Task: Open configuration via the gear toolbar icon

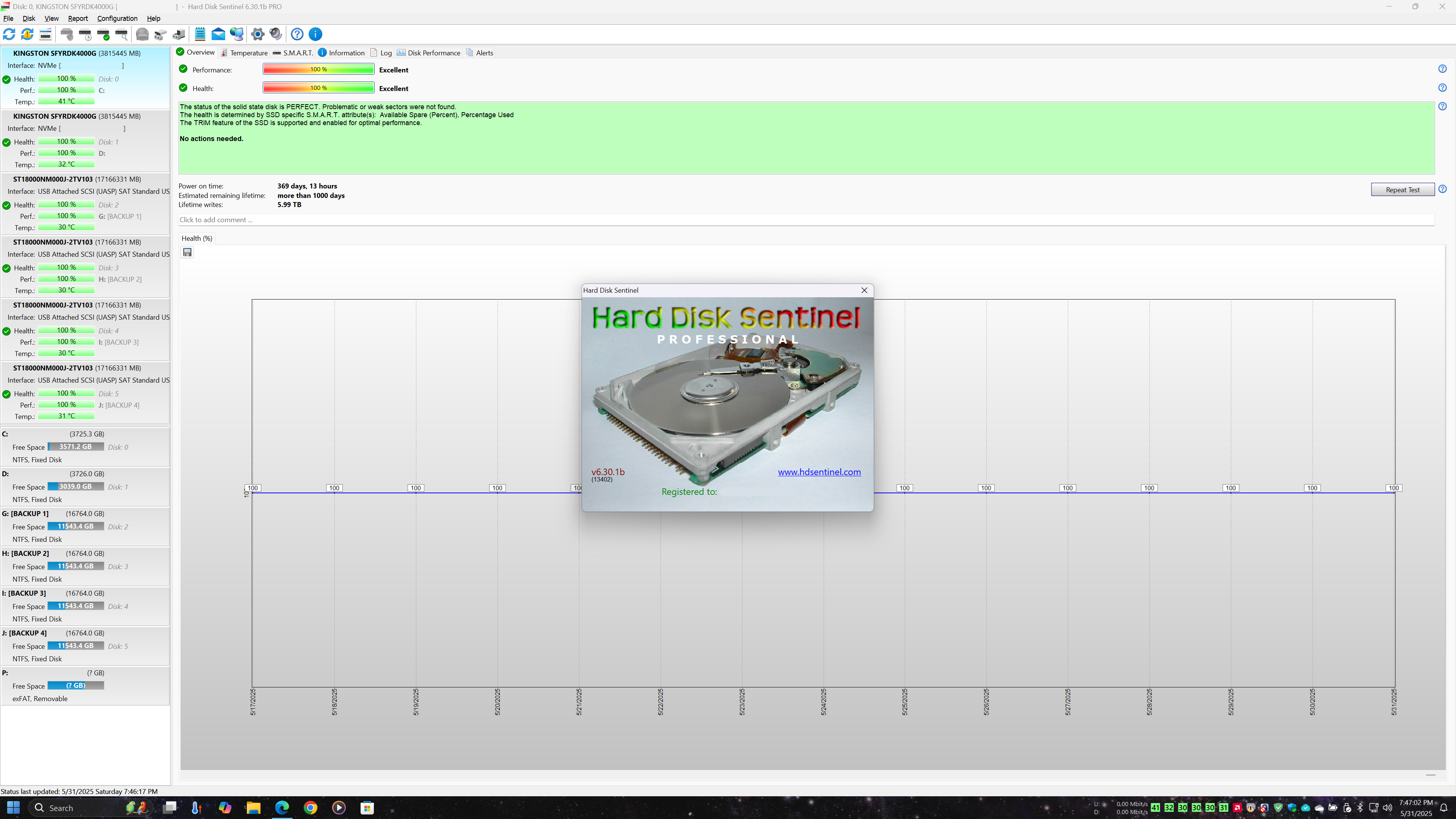Action: pos(258,34)
